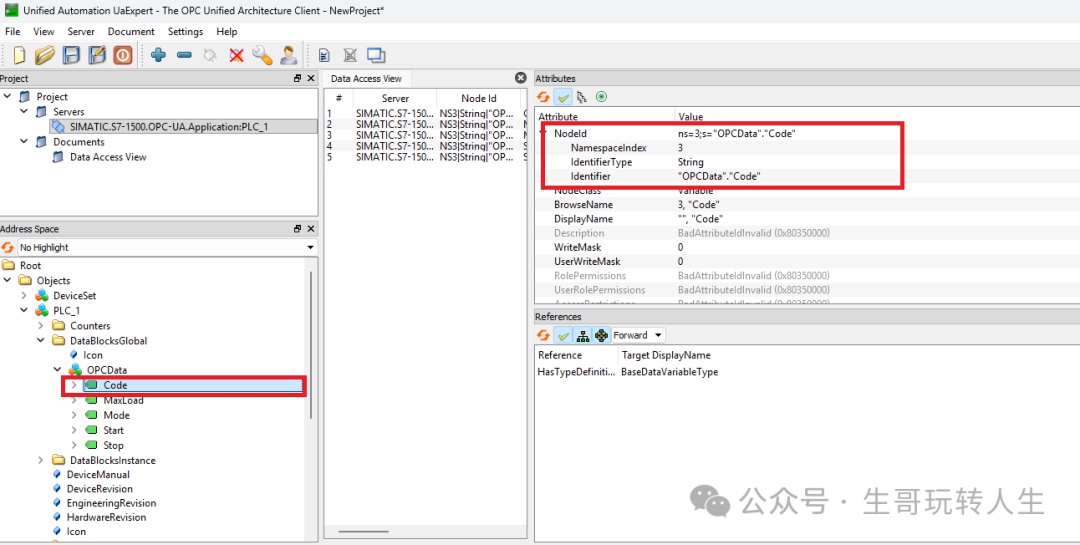Select the Start variable node
Screen dimensions: 1080x545
coord(114,431)
